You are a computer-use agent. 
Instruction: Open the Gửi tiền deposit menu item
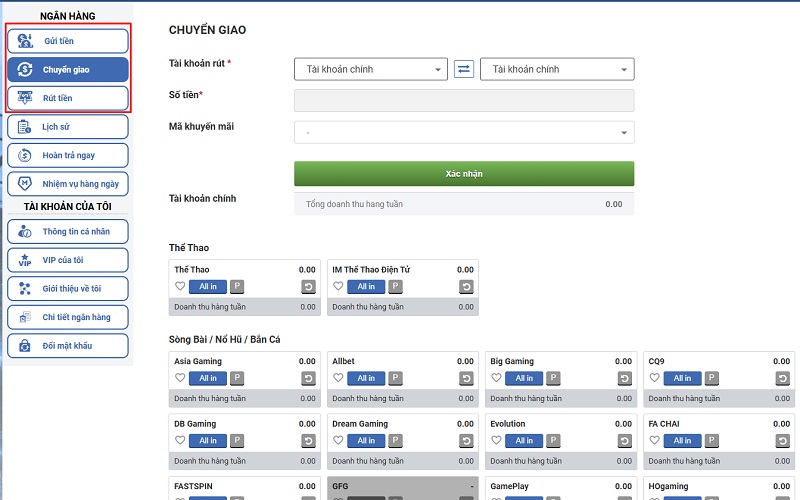[x=67, y=41]
